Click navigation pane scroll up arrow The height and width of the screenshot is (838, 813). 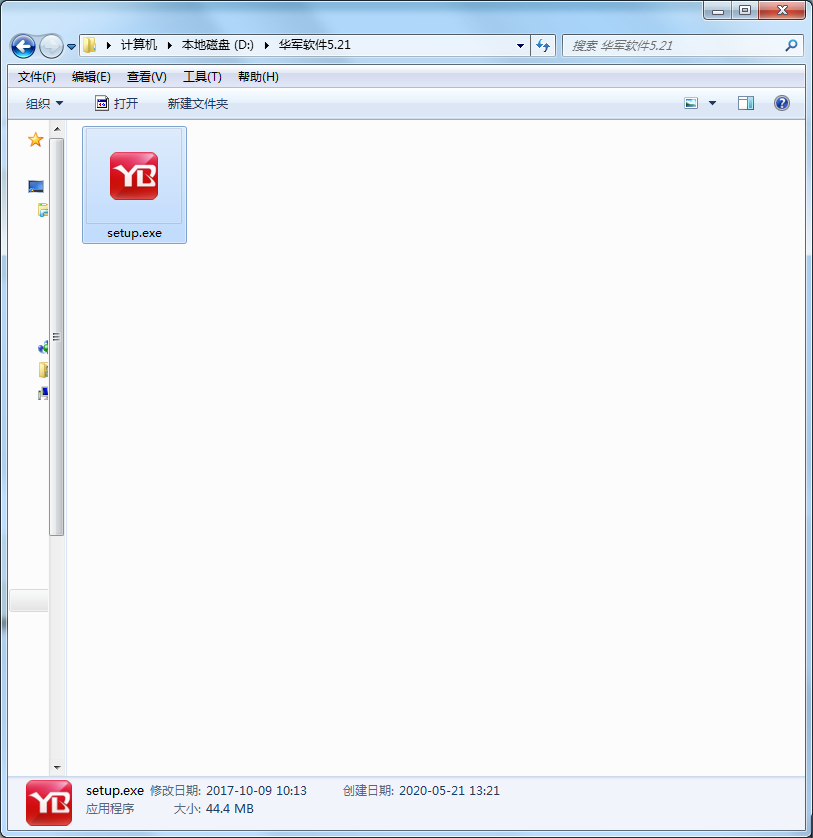coord(57,129)
